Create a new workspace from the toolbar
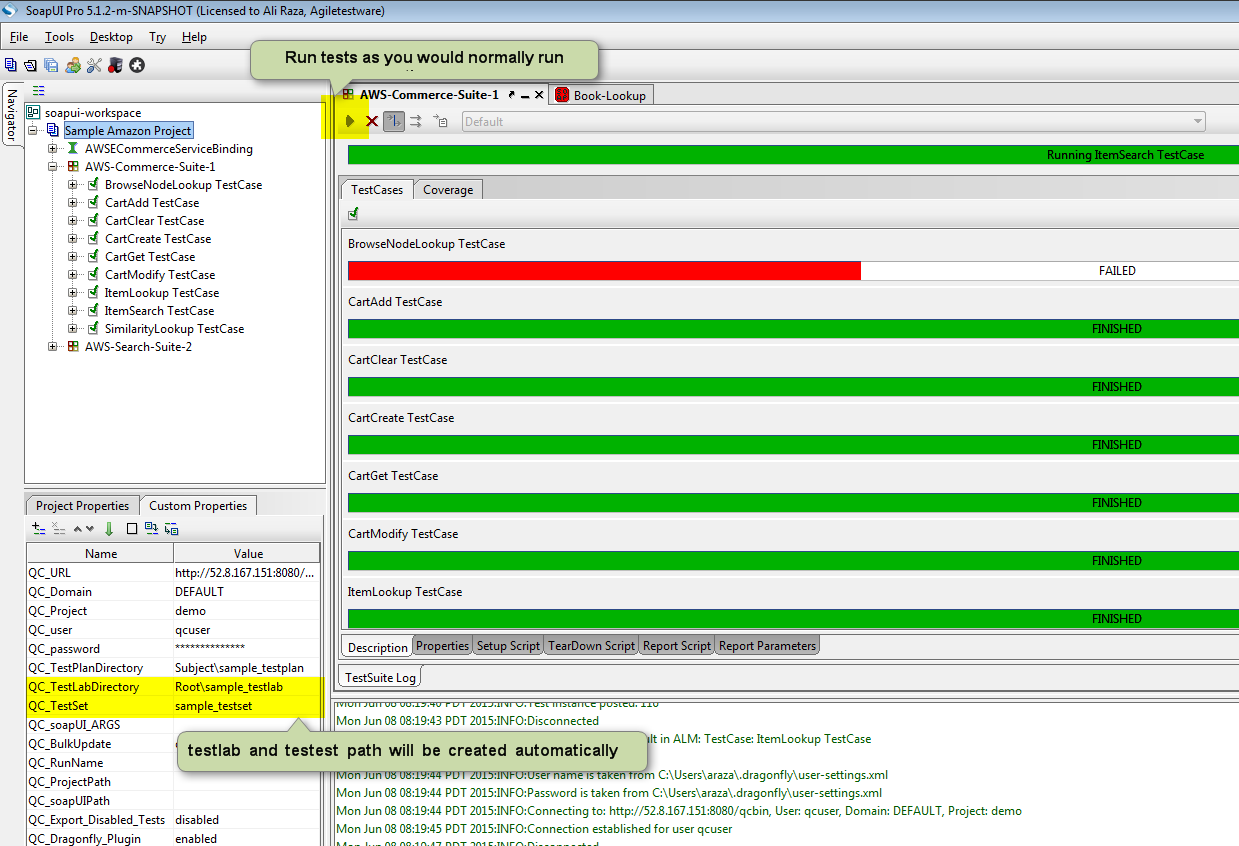1239x846 pixels. pos(11,64)
